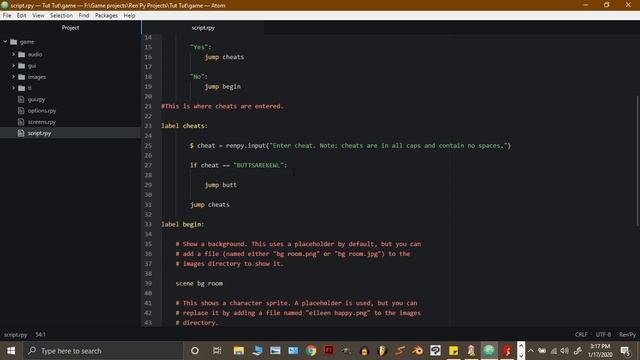Open options.rpy in the tree
Viewport: 640px width, 360px height.
[x=42, y=111]
